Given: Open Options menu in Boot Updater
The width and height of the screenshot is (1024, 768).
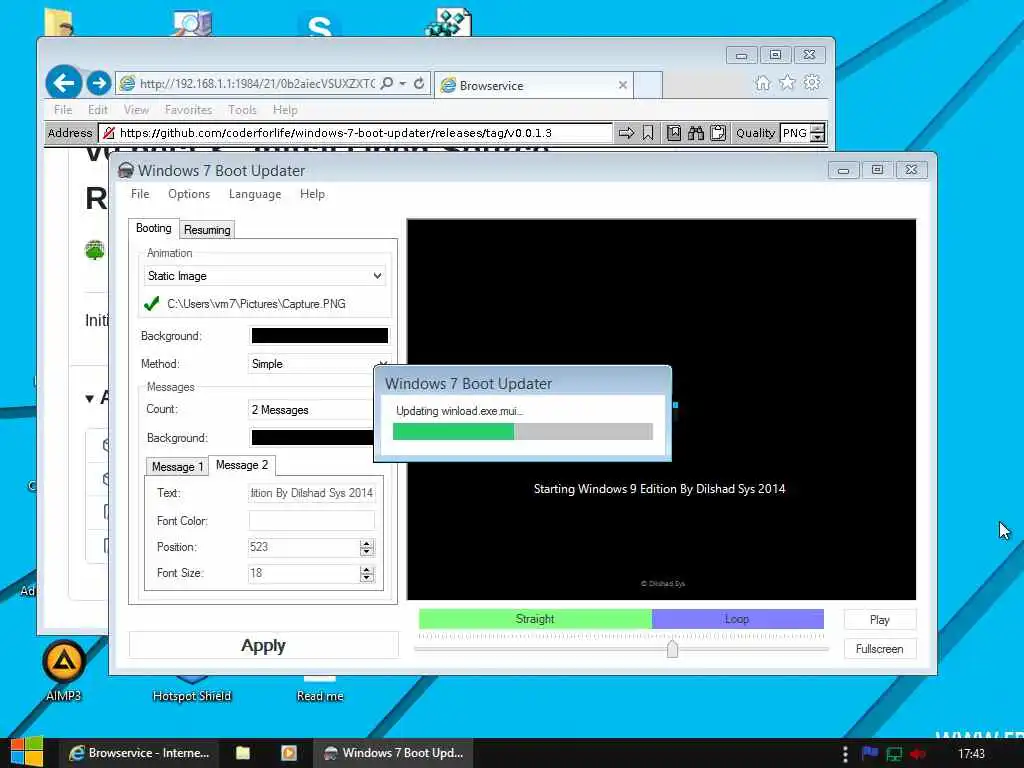Looking at the screenshot, I should [189, 194].
